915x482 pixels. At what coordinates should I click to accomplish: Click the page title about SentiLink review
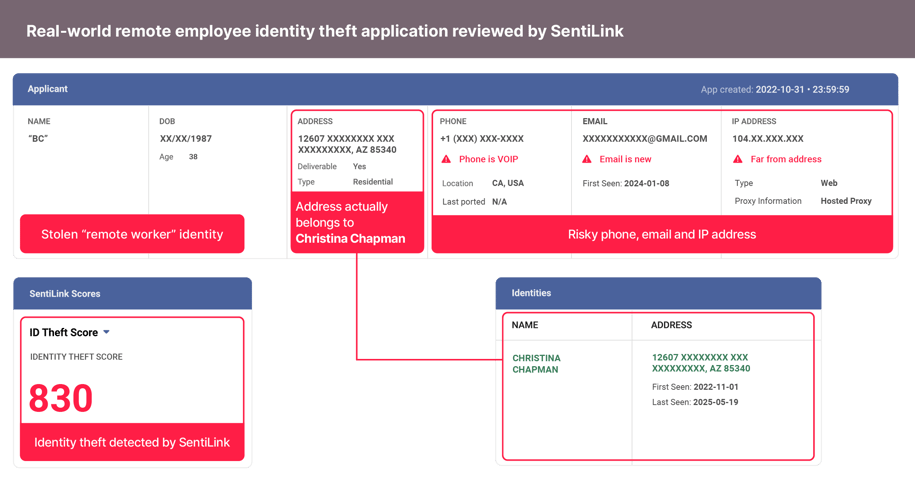(x=325, y=31)
